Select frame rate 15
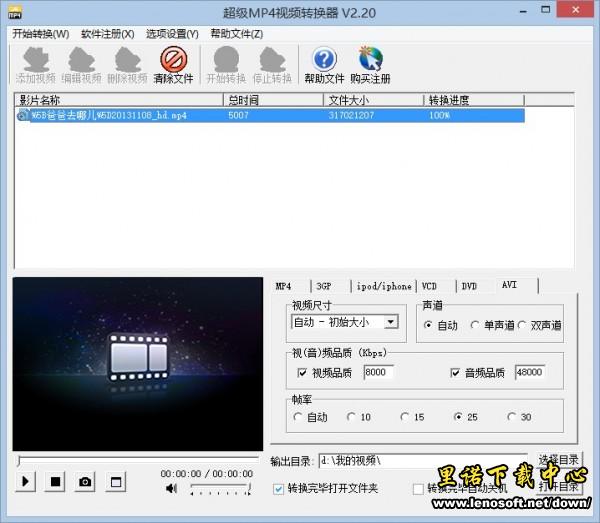The width and height of the screenshot is (600, 523). click(404, 417)
